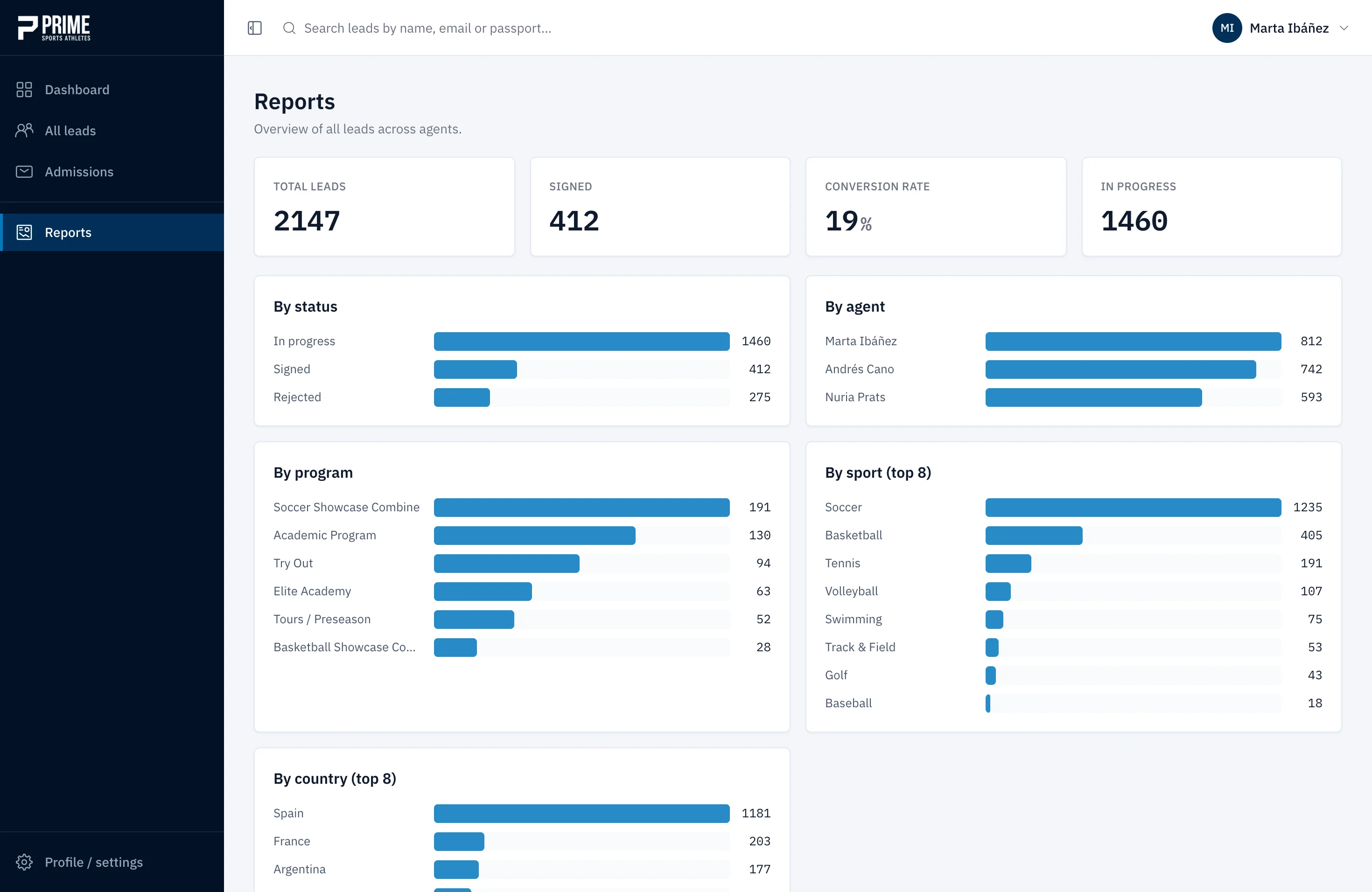Image resolution: width=1372 pixels, height=892 pixels.
Task: Click 'Elite Academy' program label
Action: (x=312, y=591)
